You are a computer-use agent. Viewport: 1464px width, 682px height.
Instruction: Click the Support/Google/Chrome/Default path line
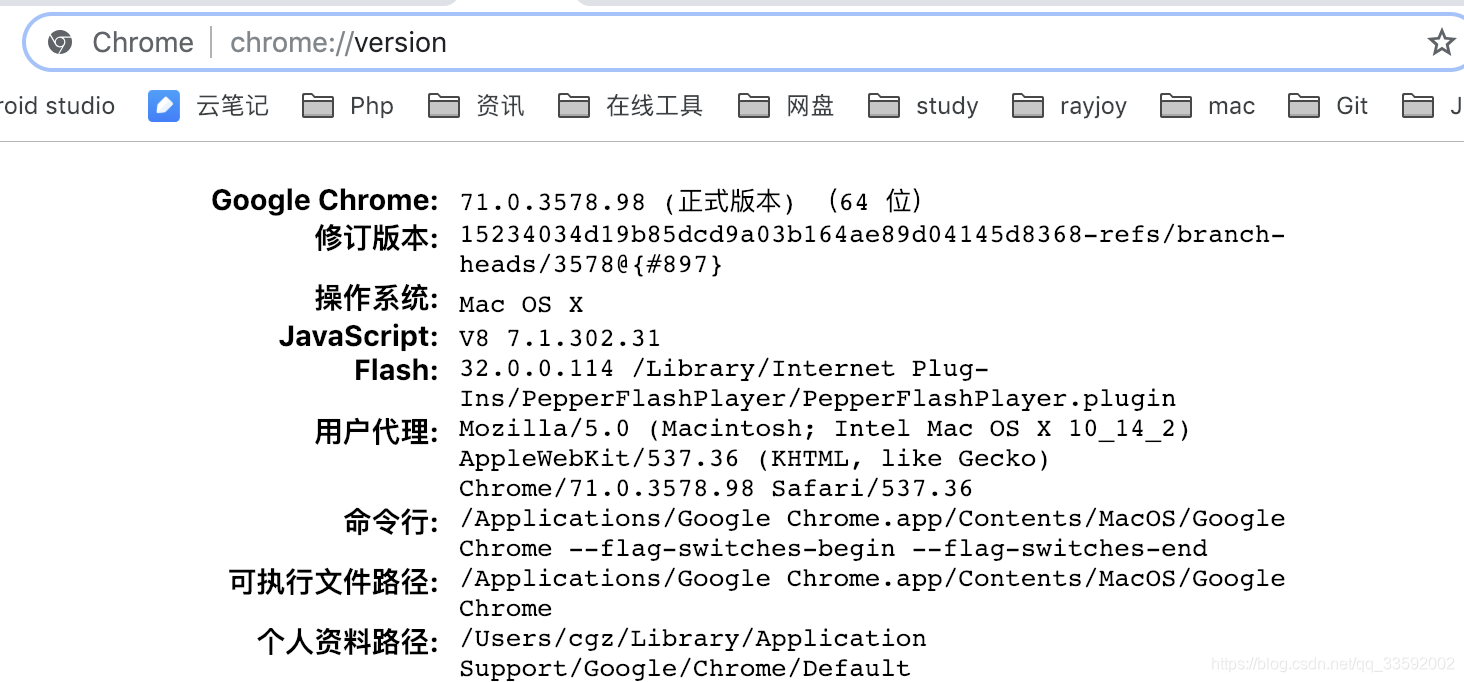coord(685,669)
